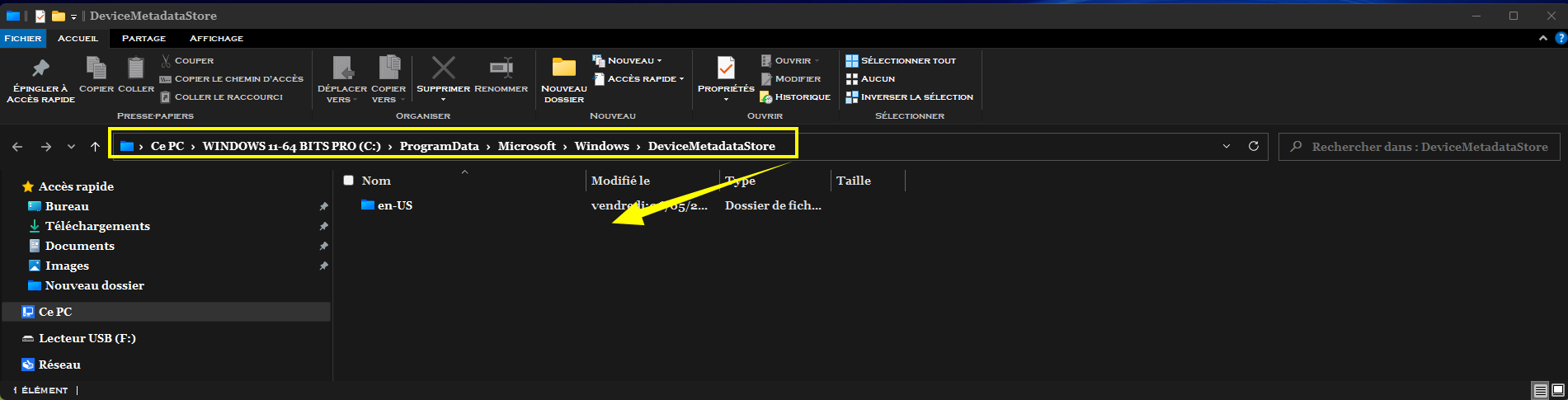The height and width of the screenshot is (400, 1568).
Task: Click the Supprimer X icon
Action: click(444, 68)
